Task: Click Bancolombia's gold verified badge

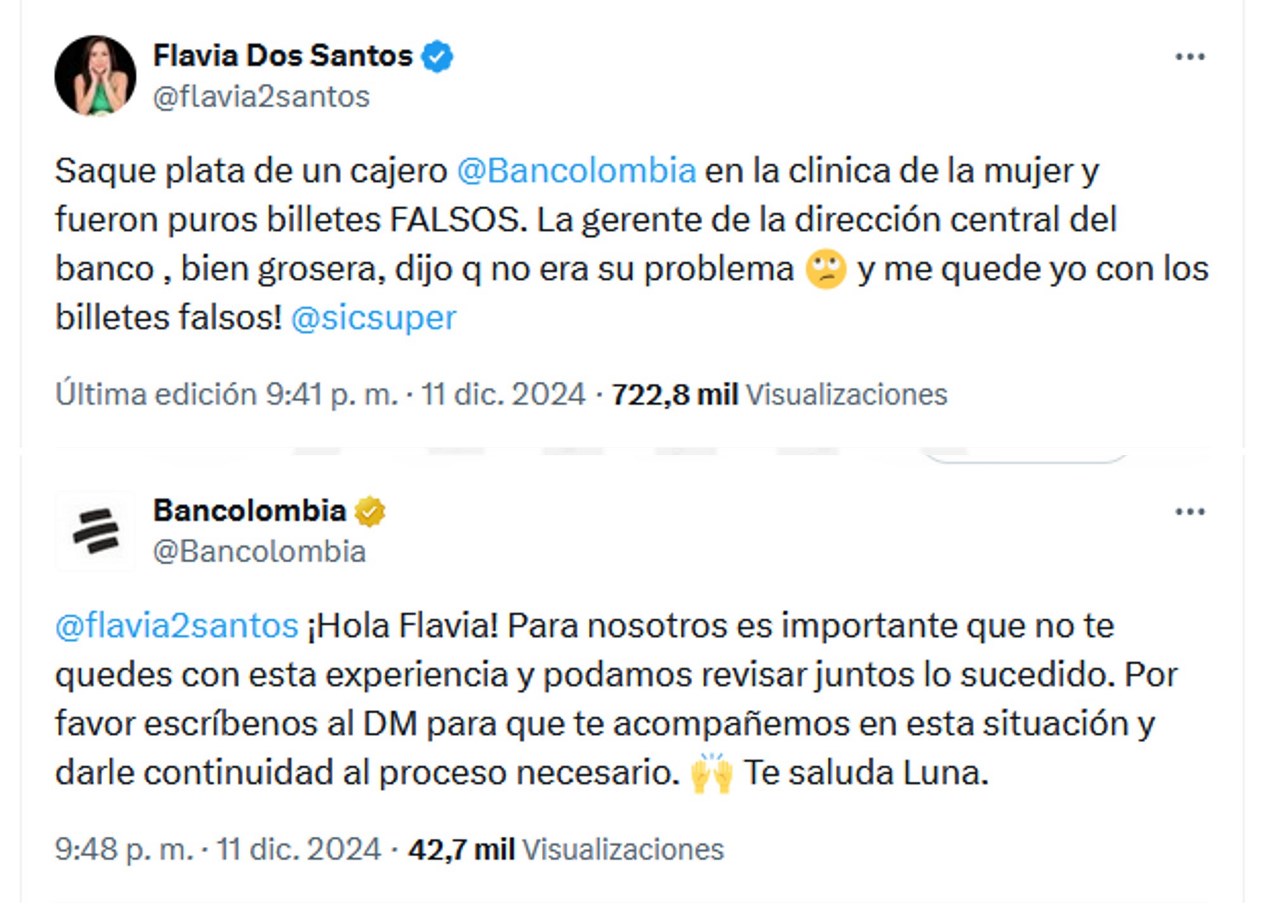Action: click(x=370, y=512)
